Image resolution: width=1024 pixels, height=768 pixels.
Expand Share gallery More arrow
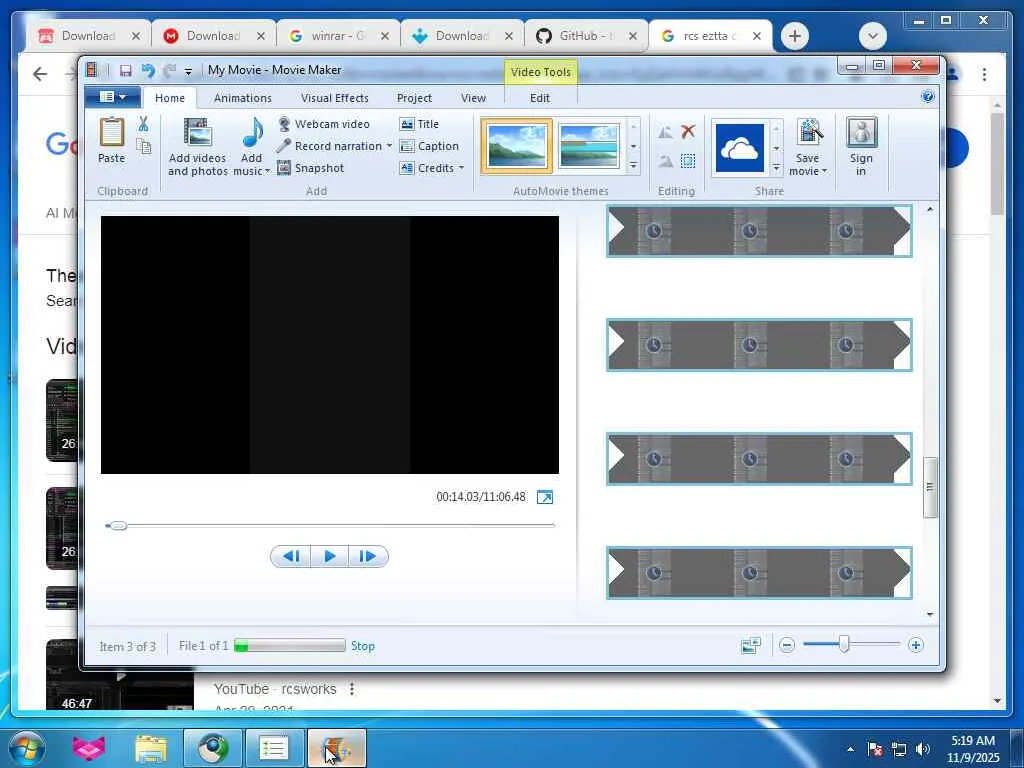pos(776,168)
